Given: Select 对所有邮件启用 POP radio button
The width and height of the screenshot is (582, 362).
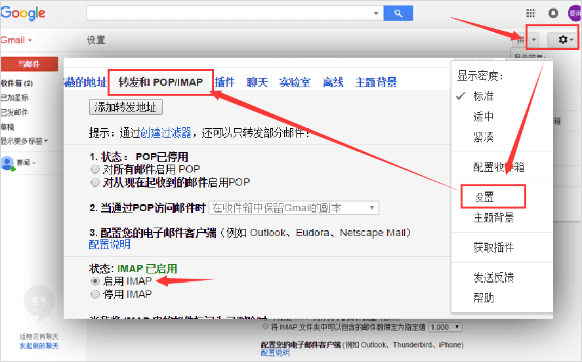Looking at the screenshot, I should pos(95,169).
